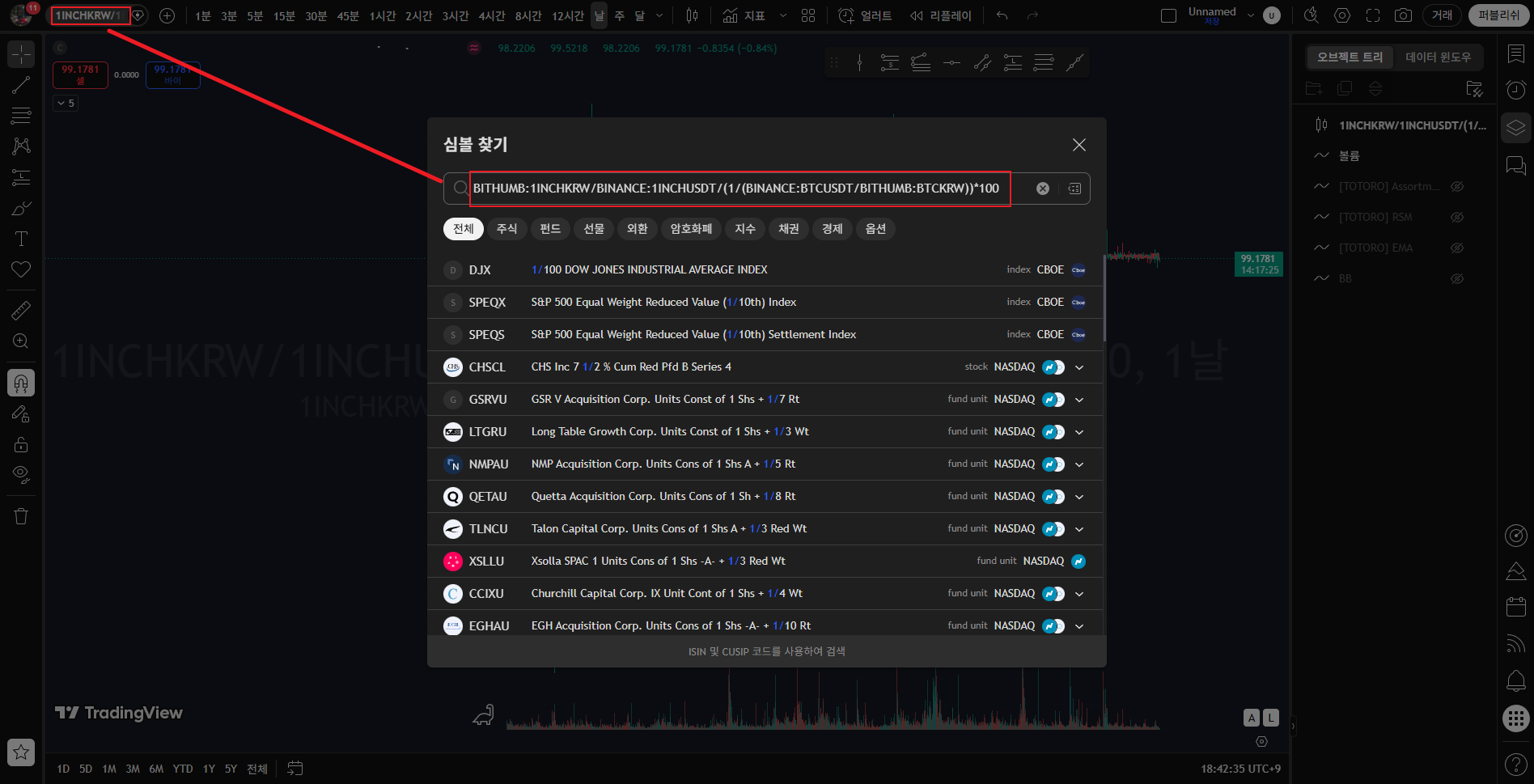This screenshot has width=1534, height=784.
Task: Toggle lock all drawings
Action: [x=21, y=444]
